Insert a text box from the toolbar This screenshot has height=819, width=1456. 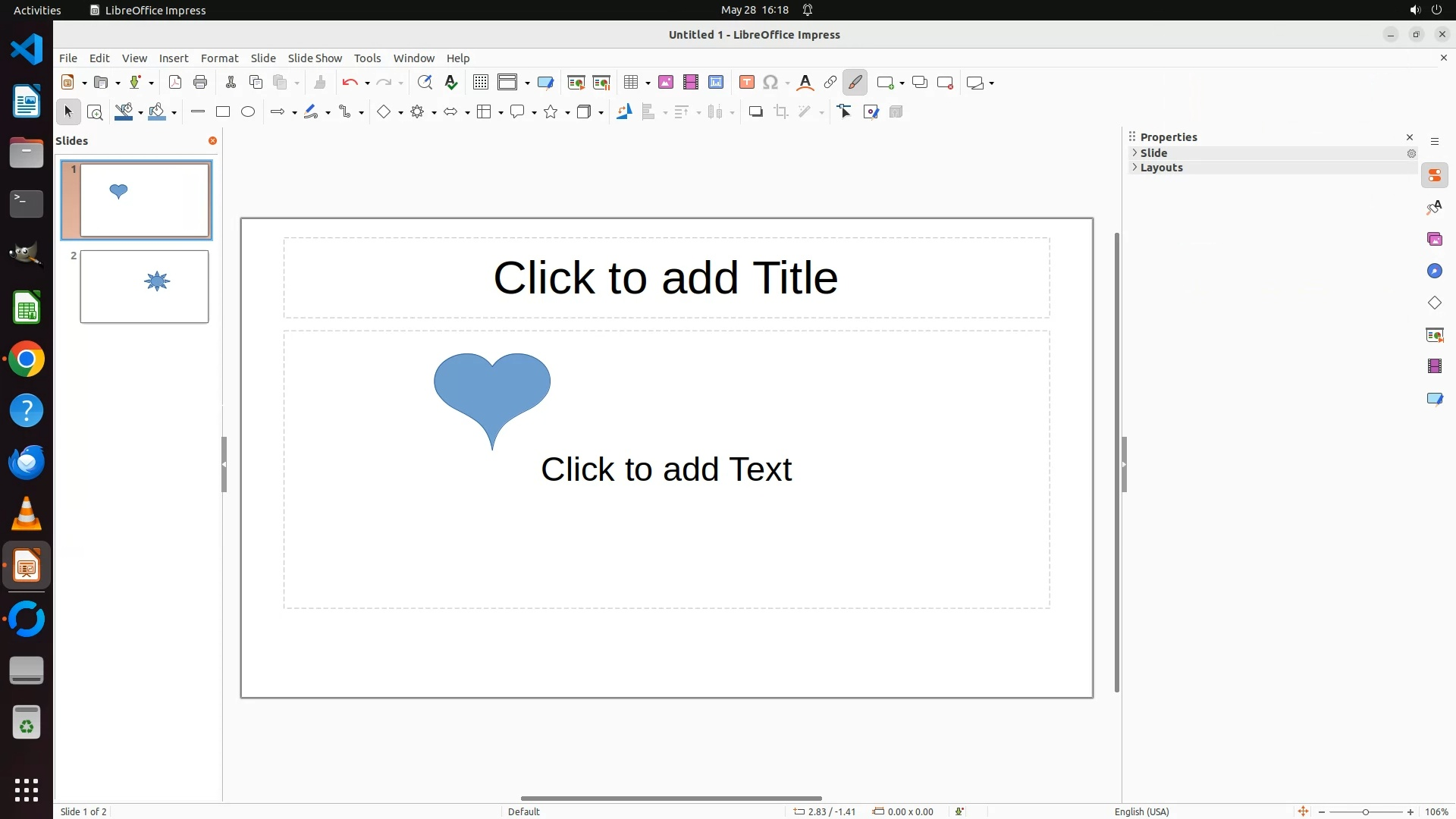(x=747, y=83)
